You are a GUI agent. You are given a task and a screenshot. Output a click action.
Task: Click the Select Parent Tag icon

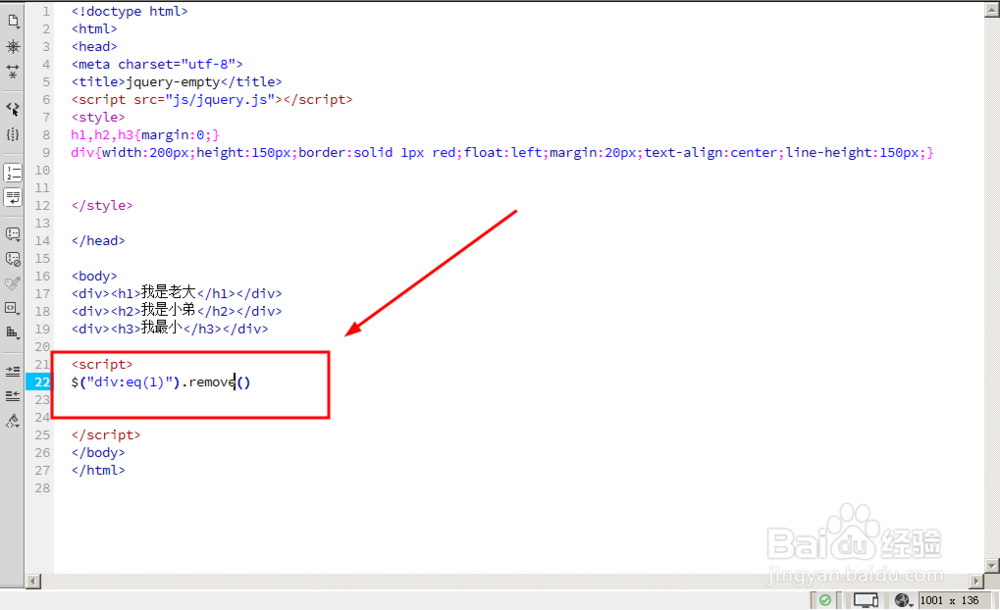pos(13,109)
